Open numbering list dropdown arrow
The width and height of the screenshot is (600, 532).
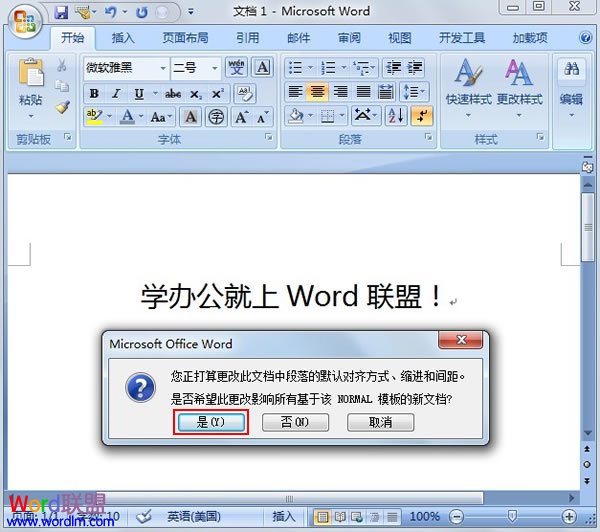[x=344, y=68]
